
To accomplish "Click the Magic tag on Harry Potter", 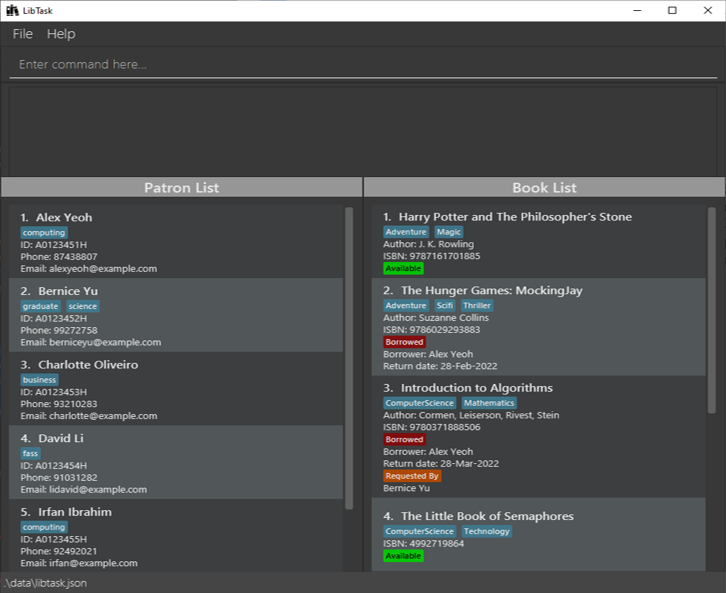I will [x=449, y=232].
